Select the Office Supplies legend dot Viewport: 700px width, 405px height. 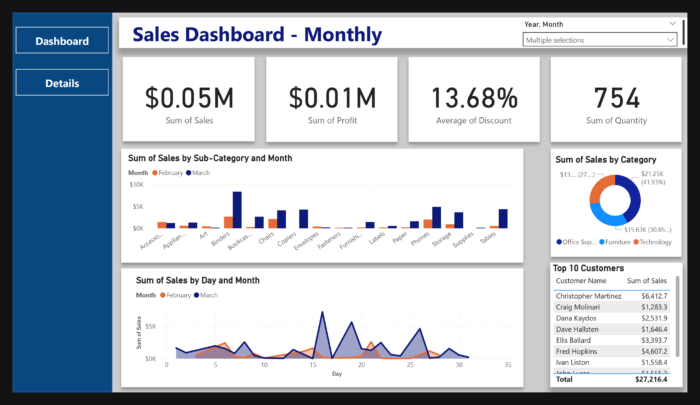pos(559,241)
